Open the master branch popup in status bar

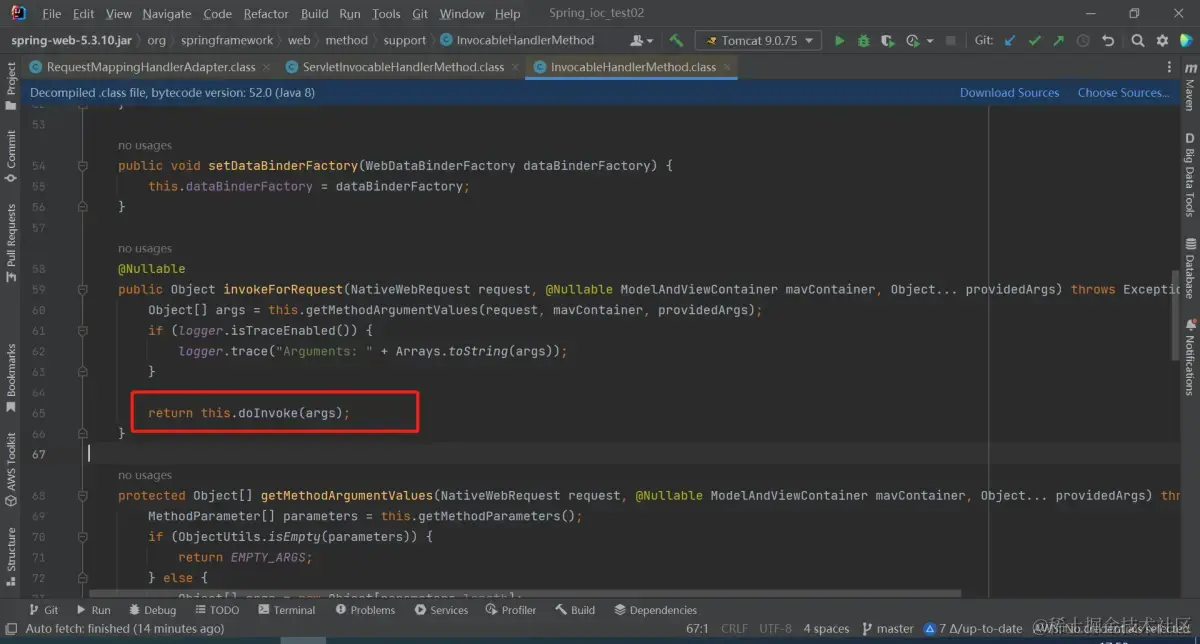[x=886, y=629]
